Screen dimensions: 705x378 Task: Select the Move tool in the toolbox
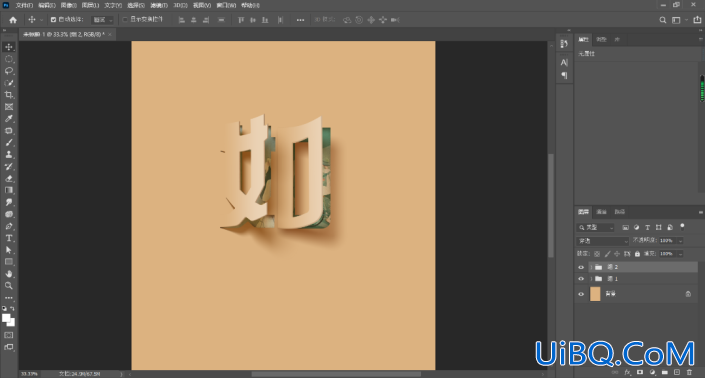click(9, 47)
